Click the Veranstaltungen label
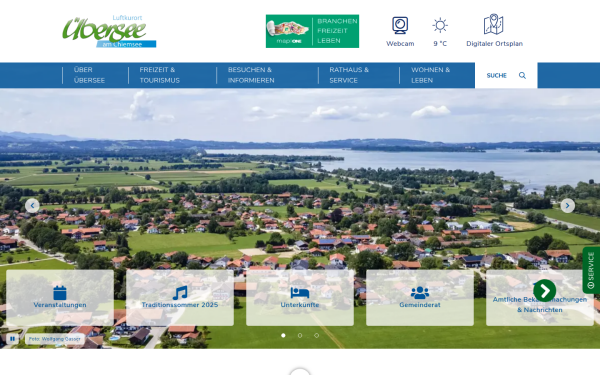This screenshot has width=600, height=375. point(60,305)
